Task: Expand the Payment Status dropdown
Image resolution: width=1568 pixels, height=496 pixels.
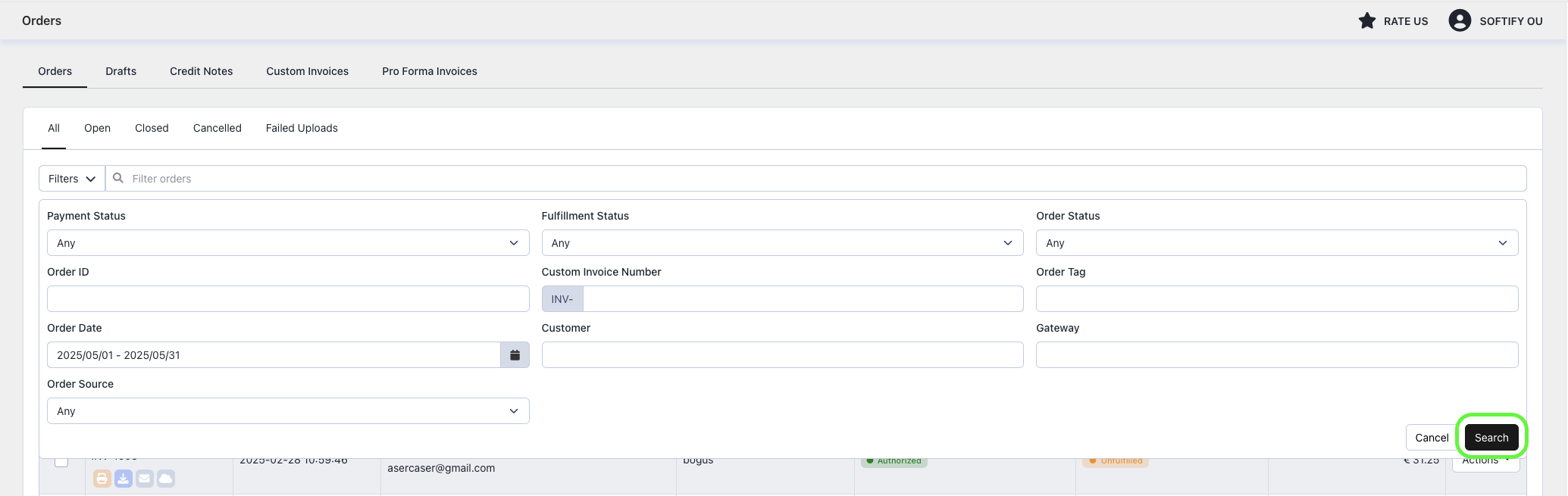Action: point(288,243)
